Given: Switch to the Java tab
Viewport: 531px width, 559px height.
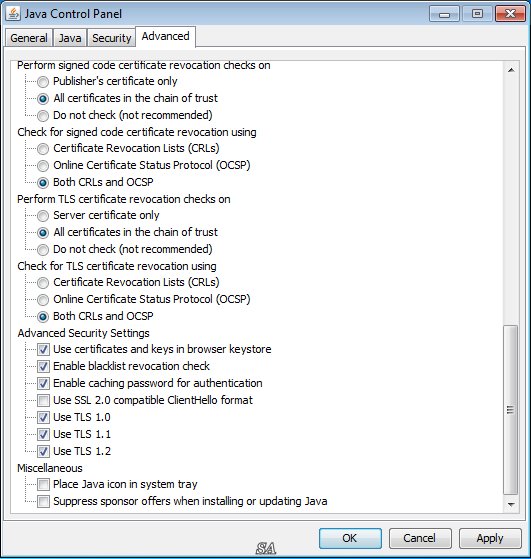Looking at the screenshot, I should pos(70,38).
